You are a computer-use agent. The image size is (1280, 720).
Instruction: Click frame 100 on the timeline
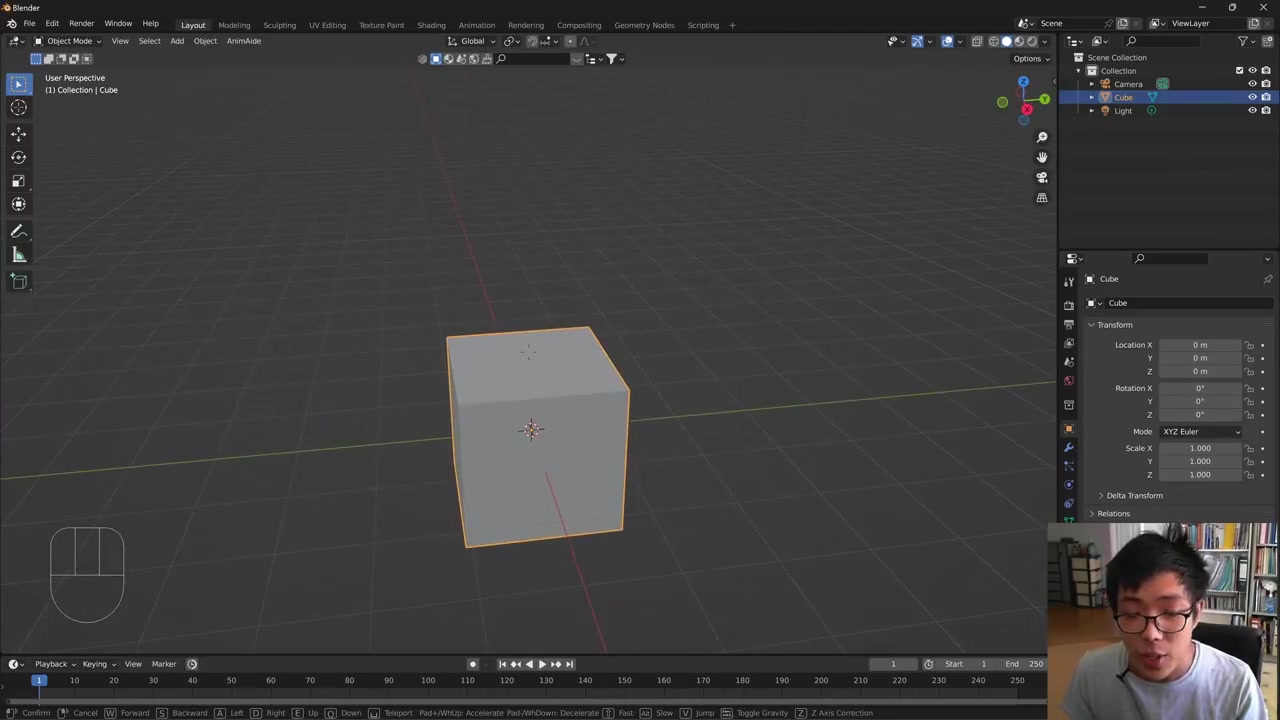(x=428, y=681)
